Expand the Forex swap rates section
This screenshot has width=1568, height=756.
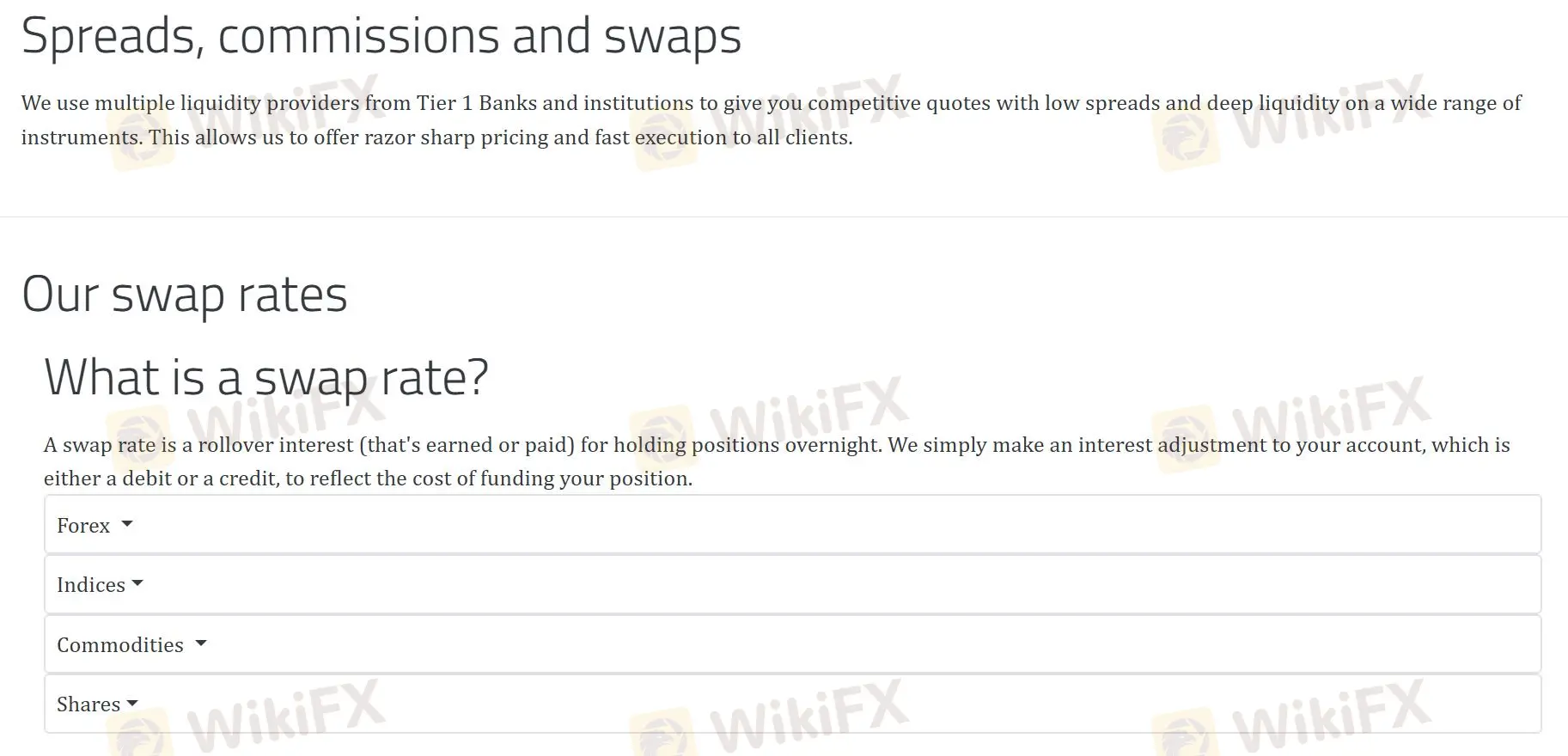coord(83,525)
